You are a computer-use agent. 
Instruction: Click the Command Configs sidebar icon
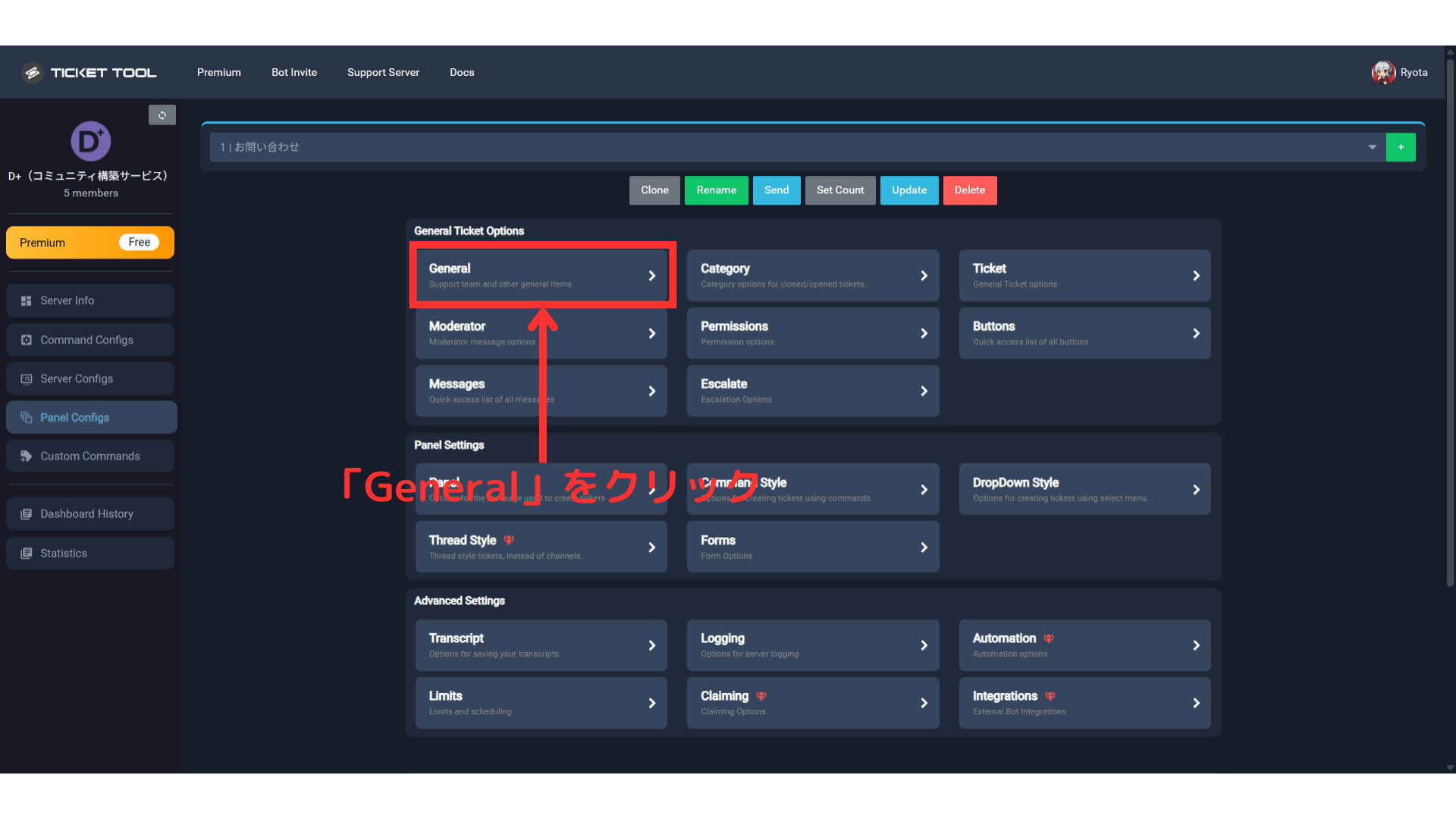[26, 340]
